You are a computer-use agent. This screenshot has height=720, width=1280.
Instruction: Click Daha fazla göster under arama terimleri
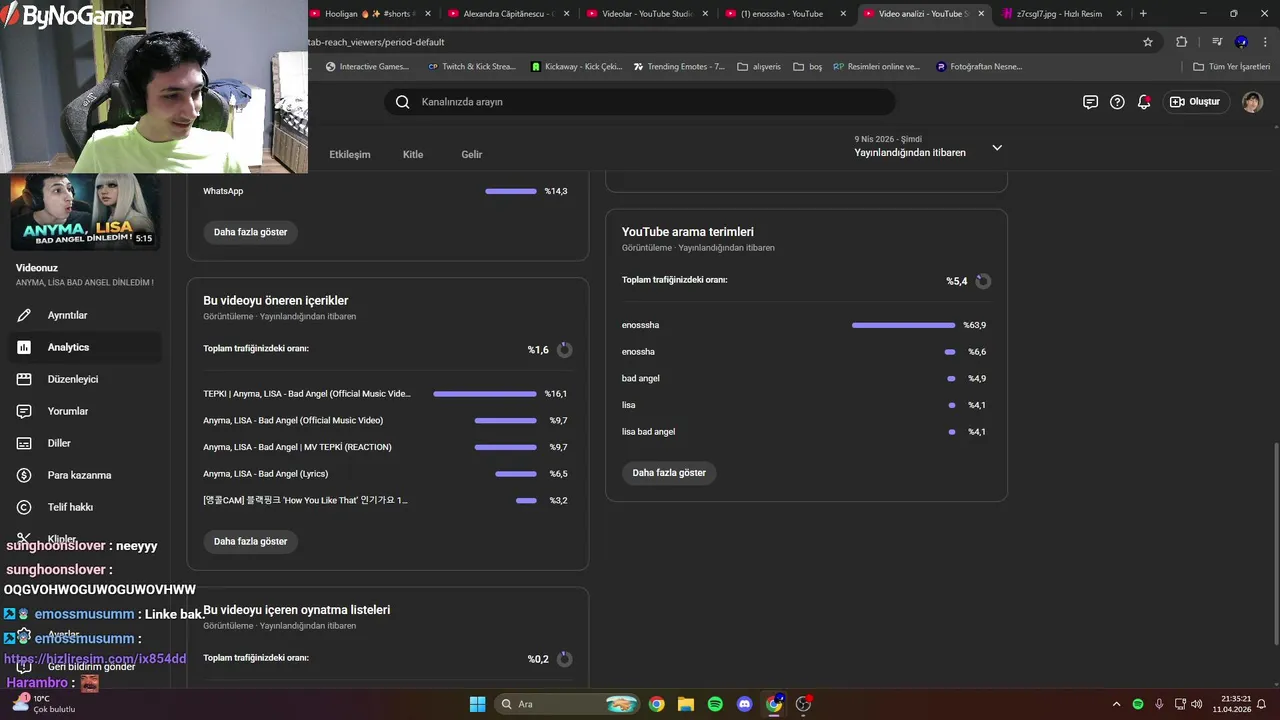pos(669,473)
